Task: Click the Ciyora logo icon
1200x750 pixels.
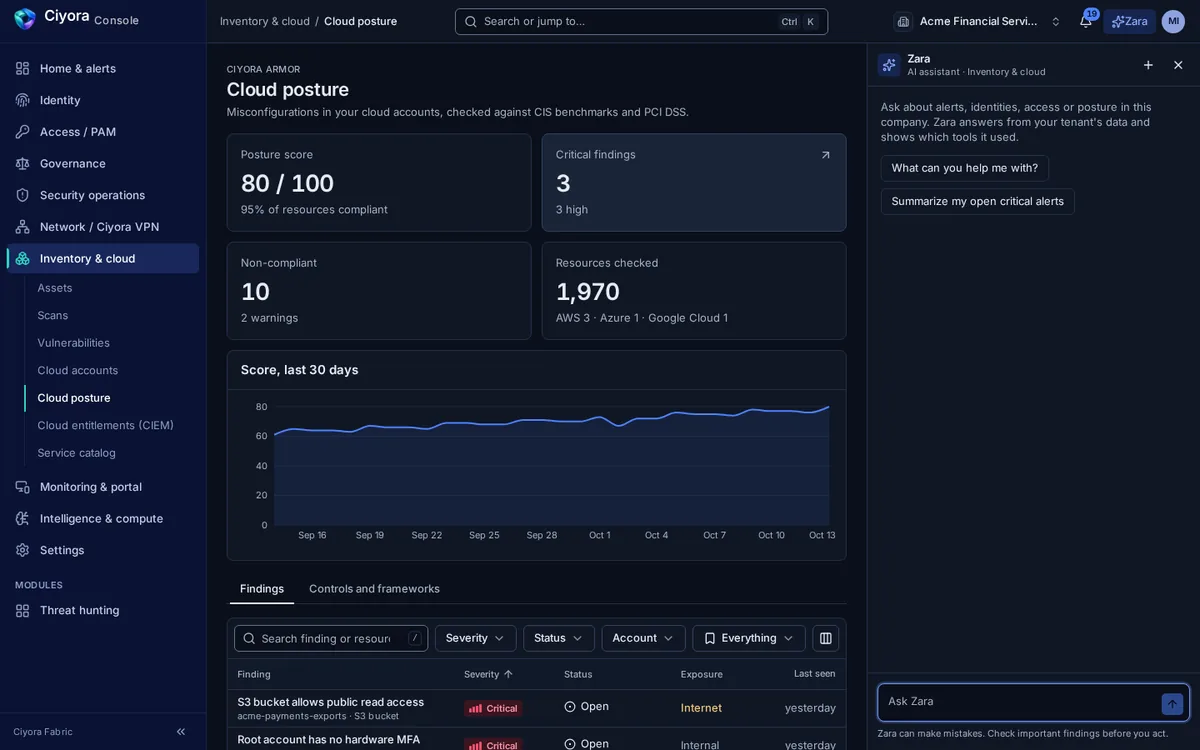Action: (x=24, y=19)
